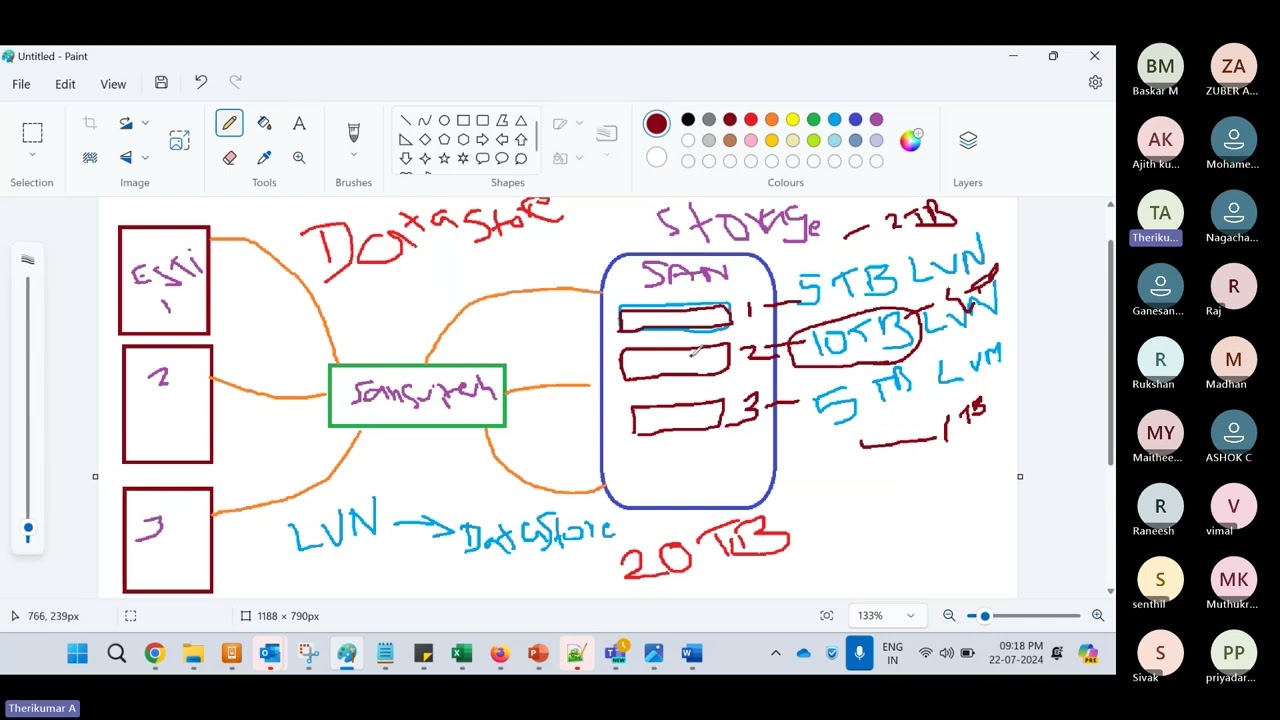Select Colour 1 active swatch

point(656,124)
